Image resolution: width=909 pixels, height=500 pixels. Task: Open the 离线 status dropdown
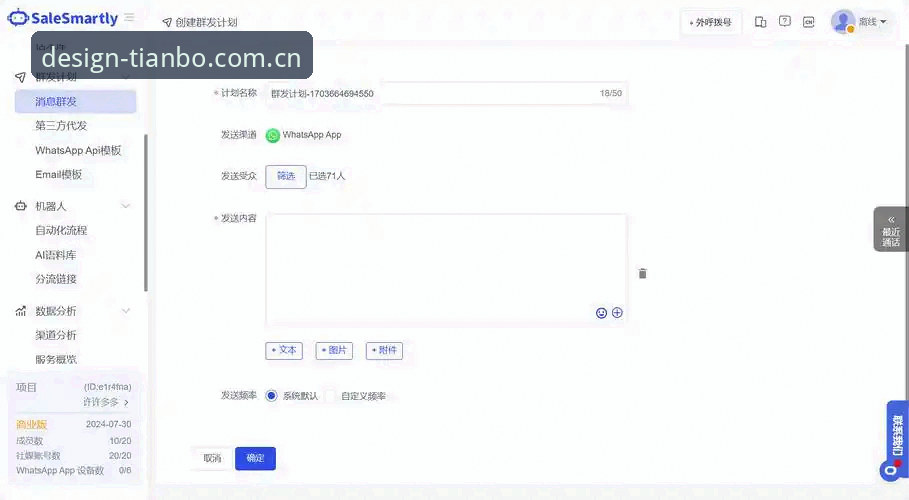[x=872, y=22]
